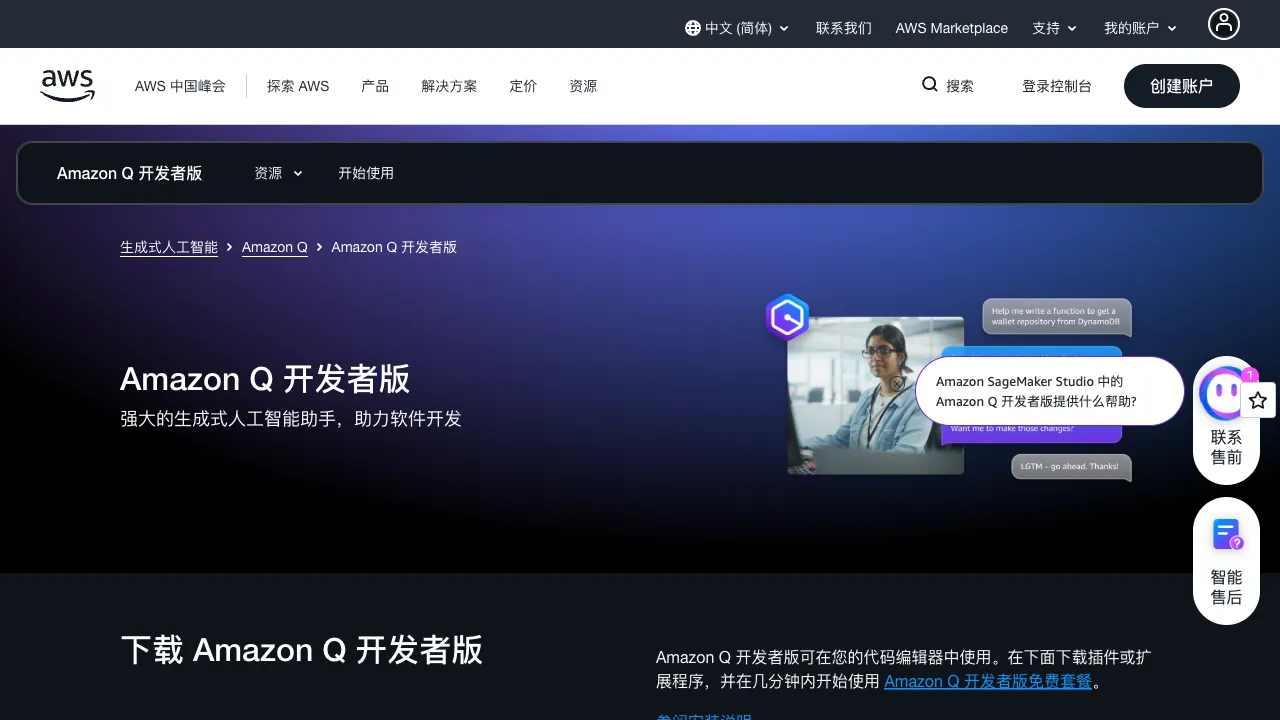1280x720 pixels.
Task: Open the 智能售后 document help icon
Action: (1227, 535)
